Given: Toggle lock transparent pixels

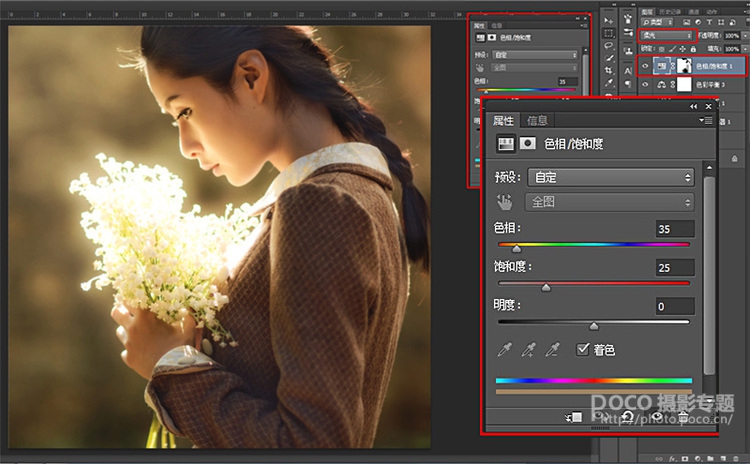Looking at the screenshot, I should pyautogui.click(x=662, y=49).
